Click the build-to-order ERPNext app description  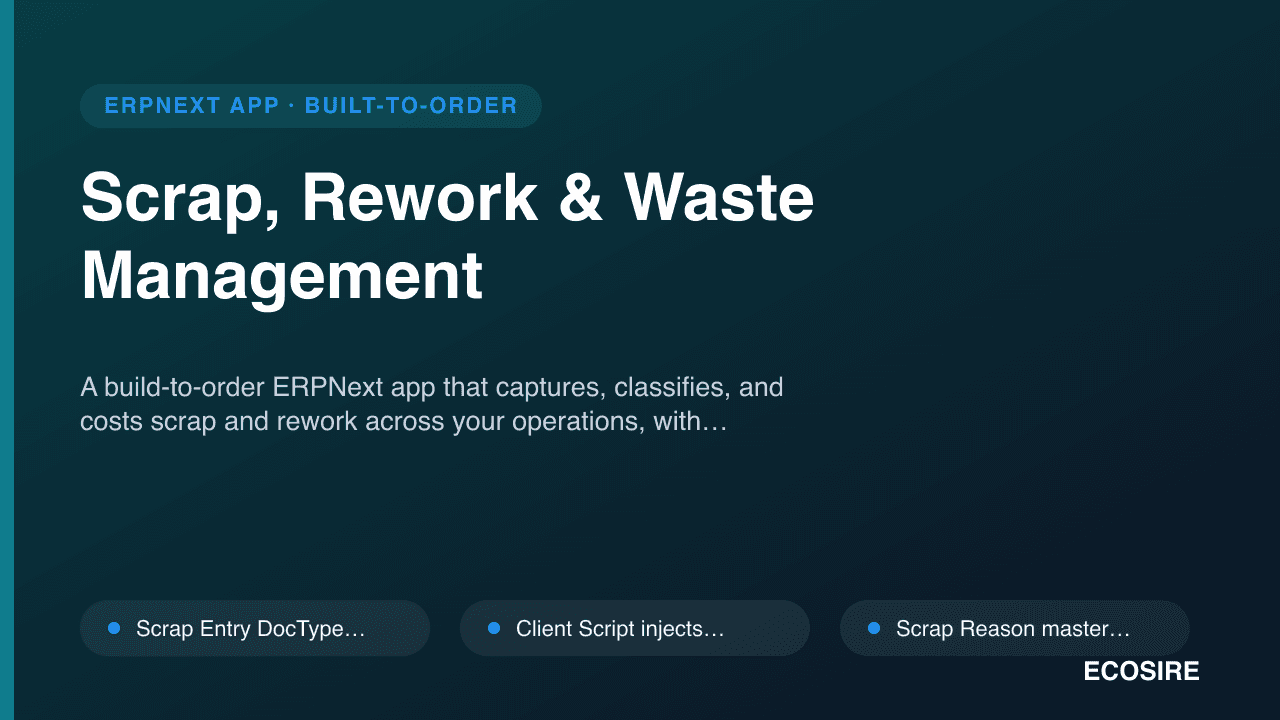pyautogui.click(x=432, y=404)
